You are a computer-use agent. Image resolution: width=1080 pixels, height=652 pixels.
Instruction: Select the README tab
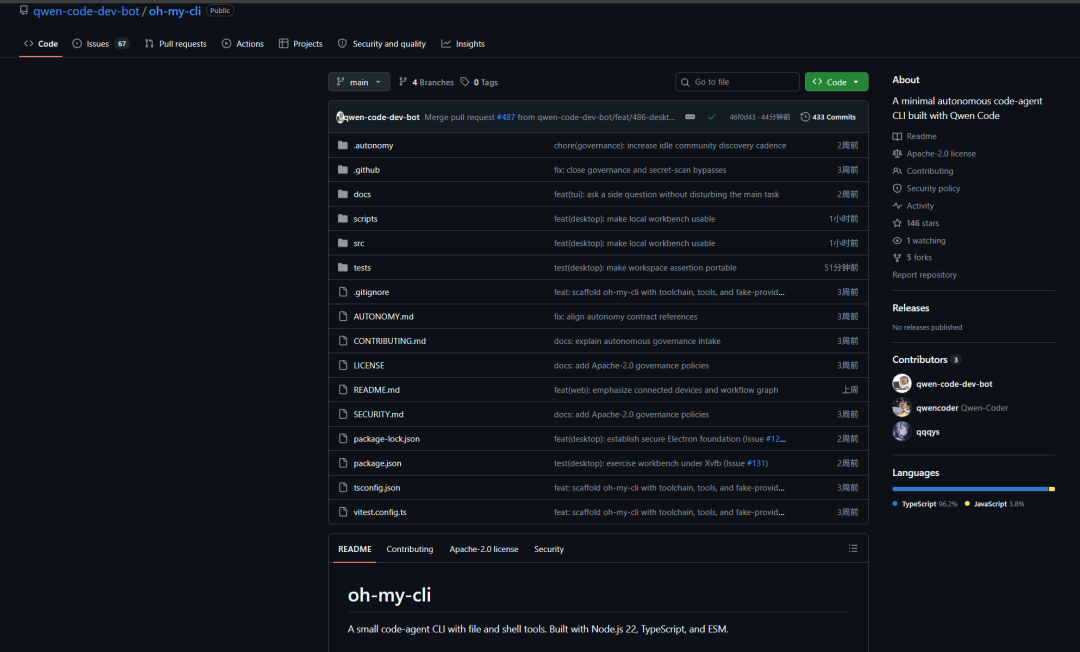click(x=355, y=549)
